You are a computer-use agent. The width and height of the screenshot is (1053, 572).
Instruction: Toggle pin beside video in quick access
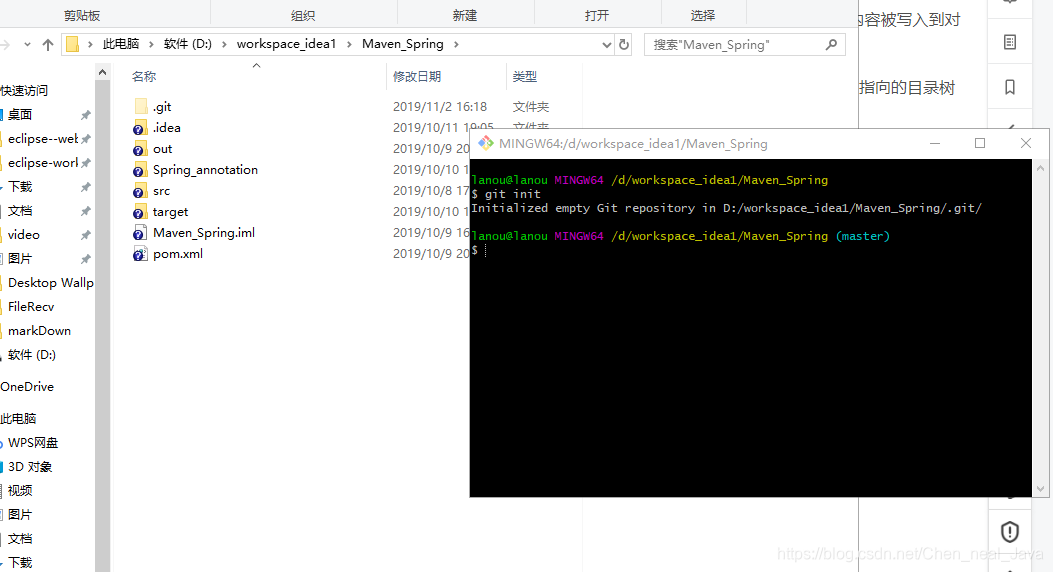(85, 235)
